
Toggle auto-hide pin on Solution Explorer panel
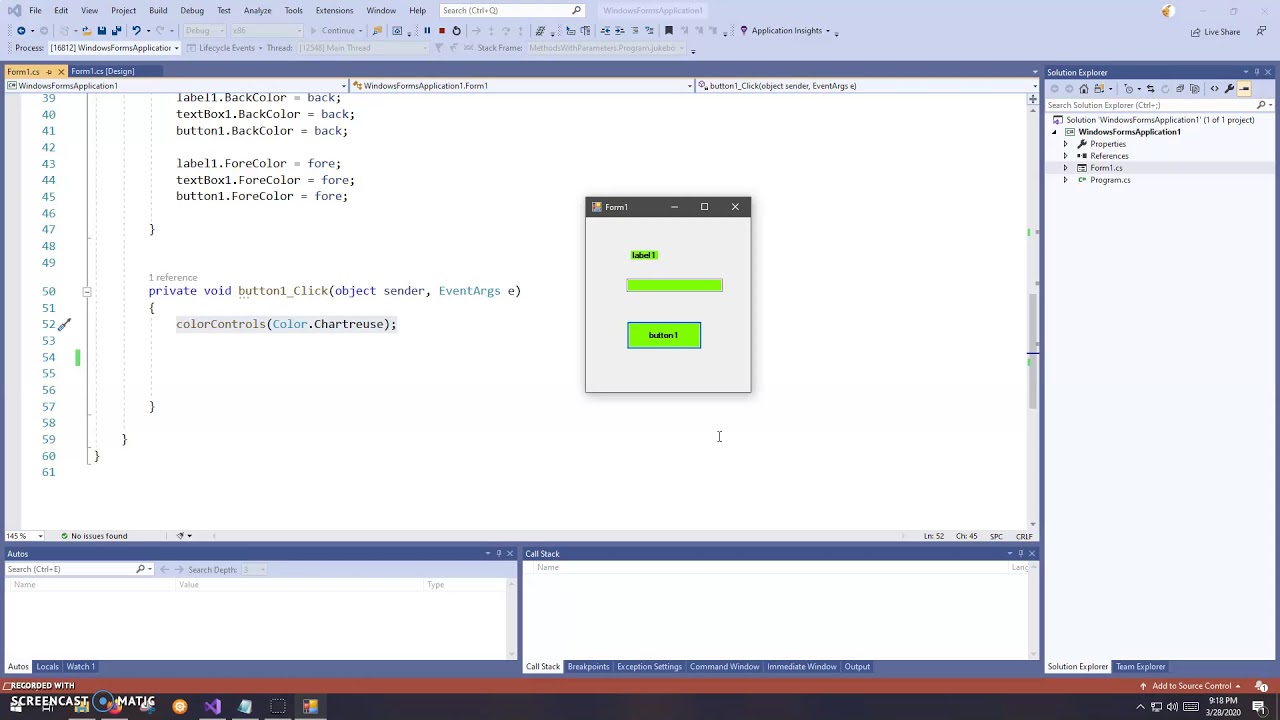1257,72
